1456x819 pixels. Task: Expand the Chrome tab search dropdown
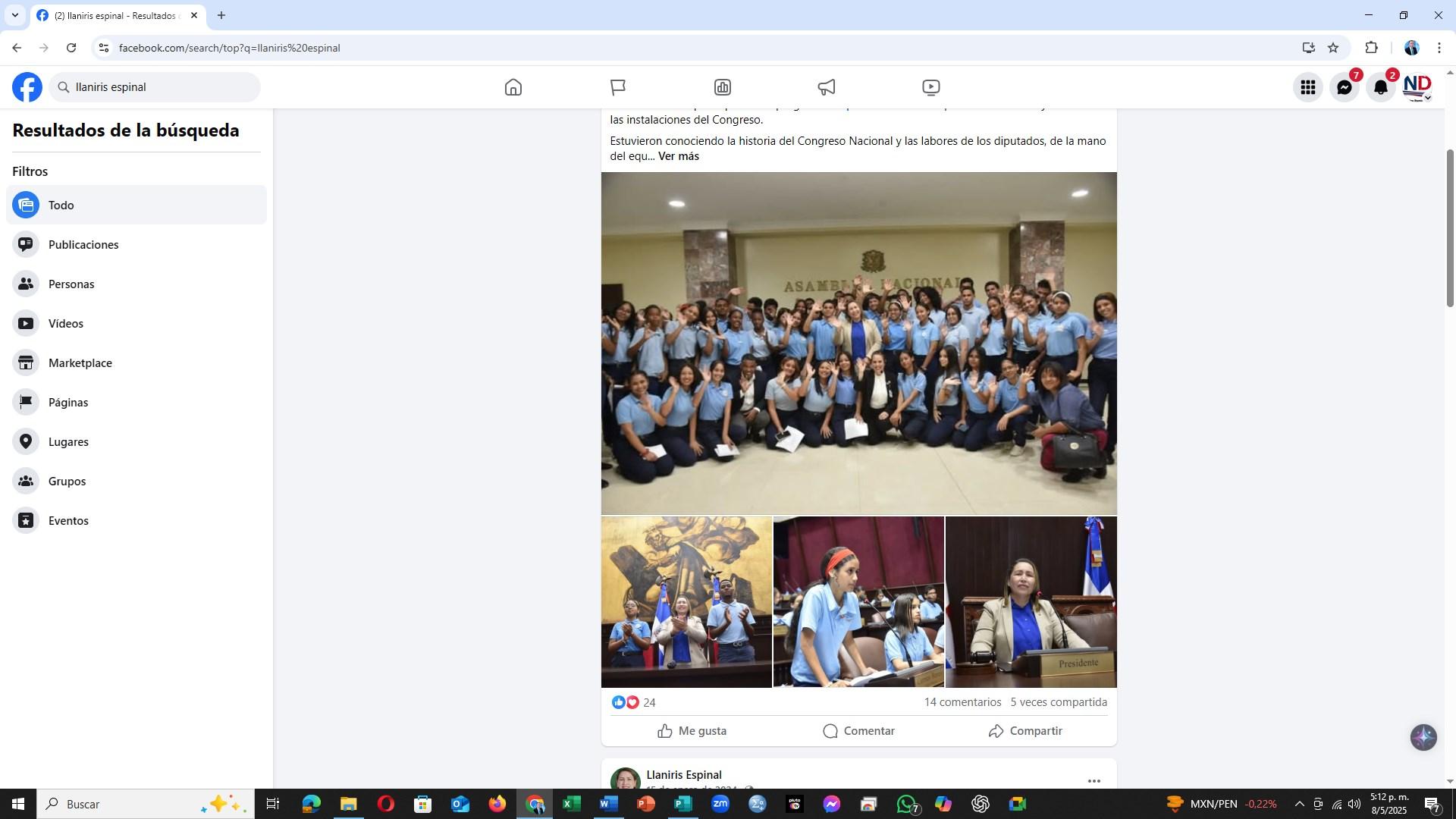(x=14, y=15)
